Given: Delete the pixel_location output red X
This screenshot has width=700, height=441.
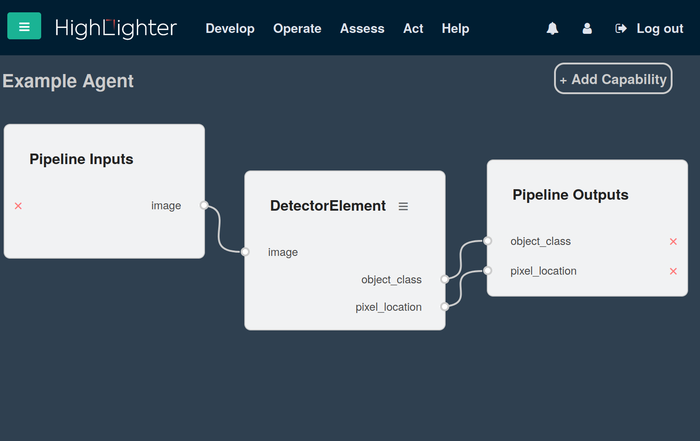Looking at the screenshot, I should pyautogui.click(x=673, y=271).
